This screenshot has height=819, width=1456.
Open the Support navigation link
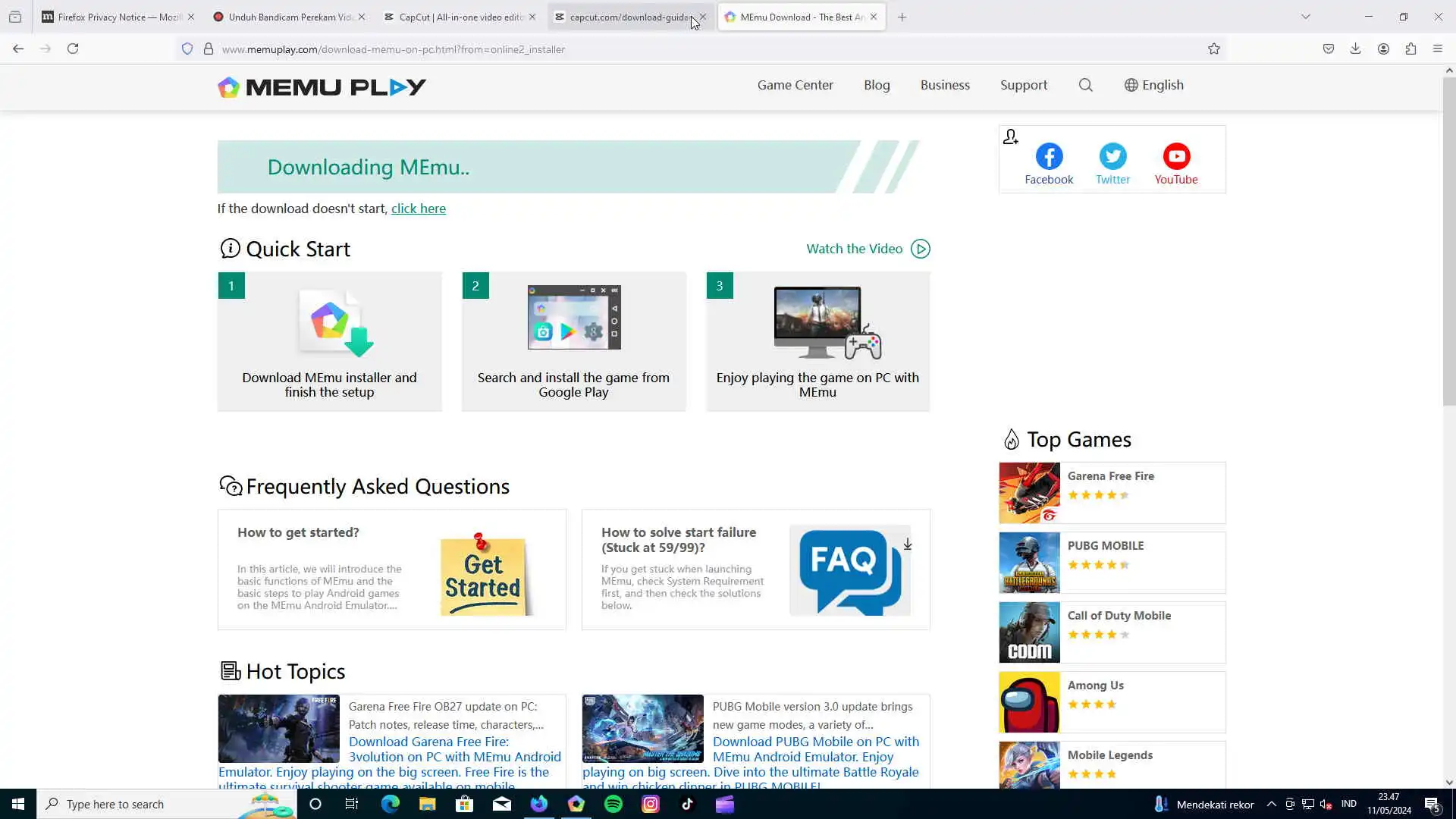point(1023,85)
